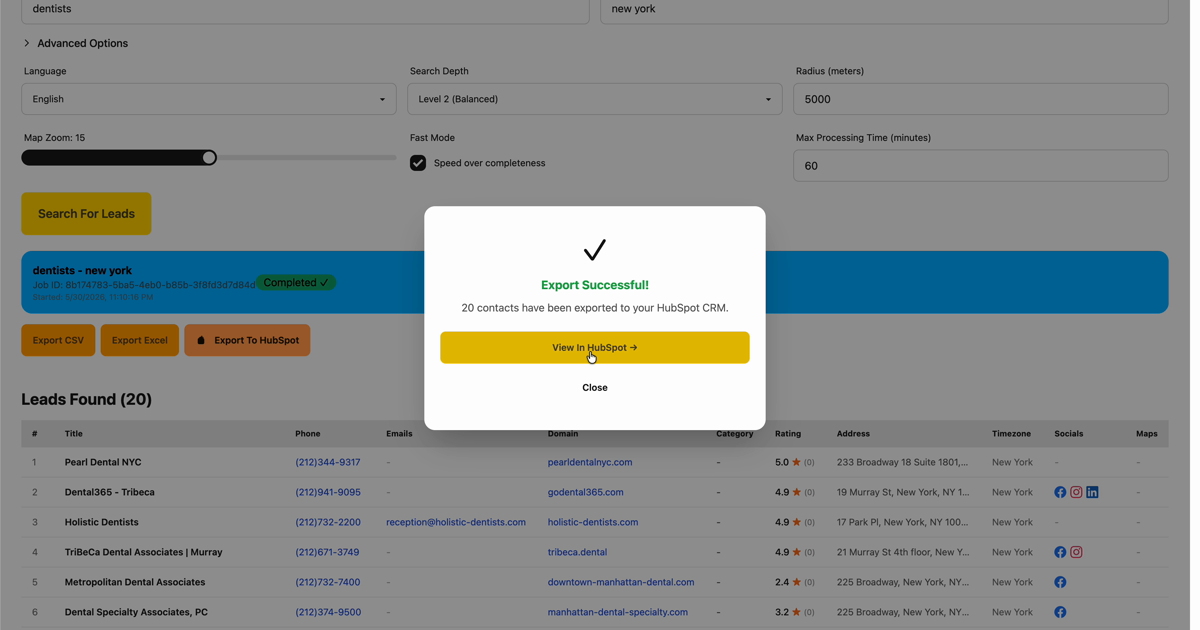Click the rating star for Pearl Dental NYC
The image size is (1200, 630).
point(797,462)
